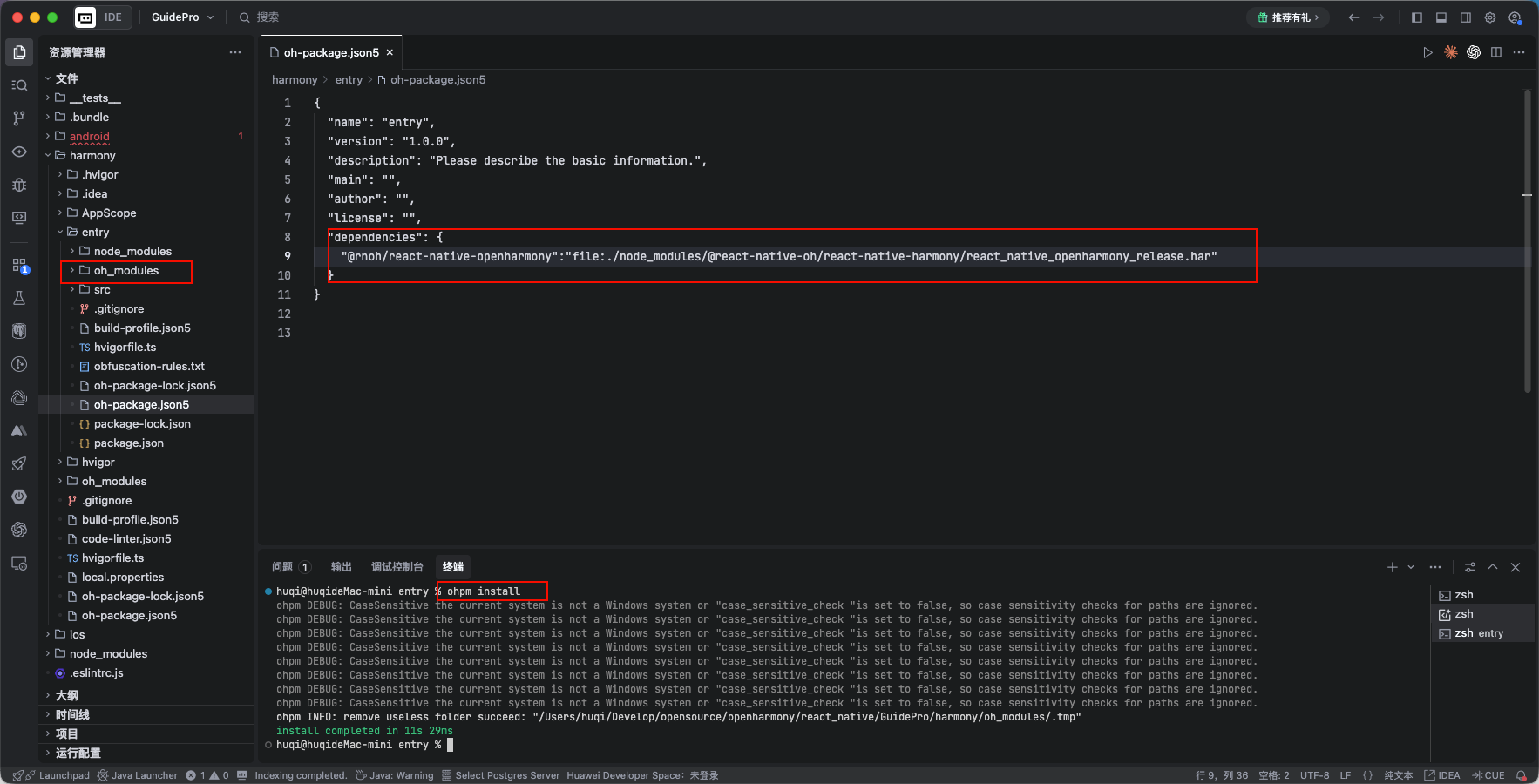Open the Extensions icon with badge
The width and height of the screenshot is (1539, 784).
pyautogui.click(x=19, y=266)
